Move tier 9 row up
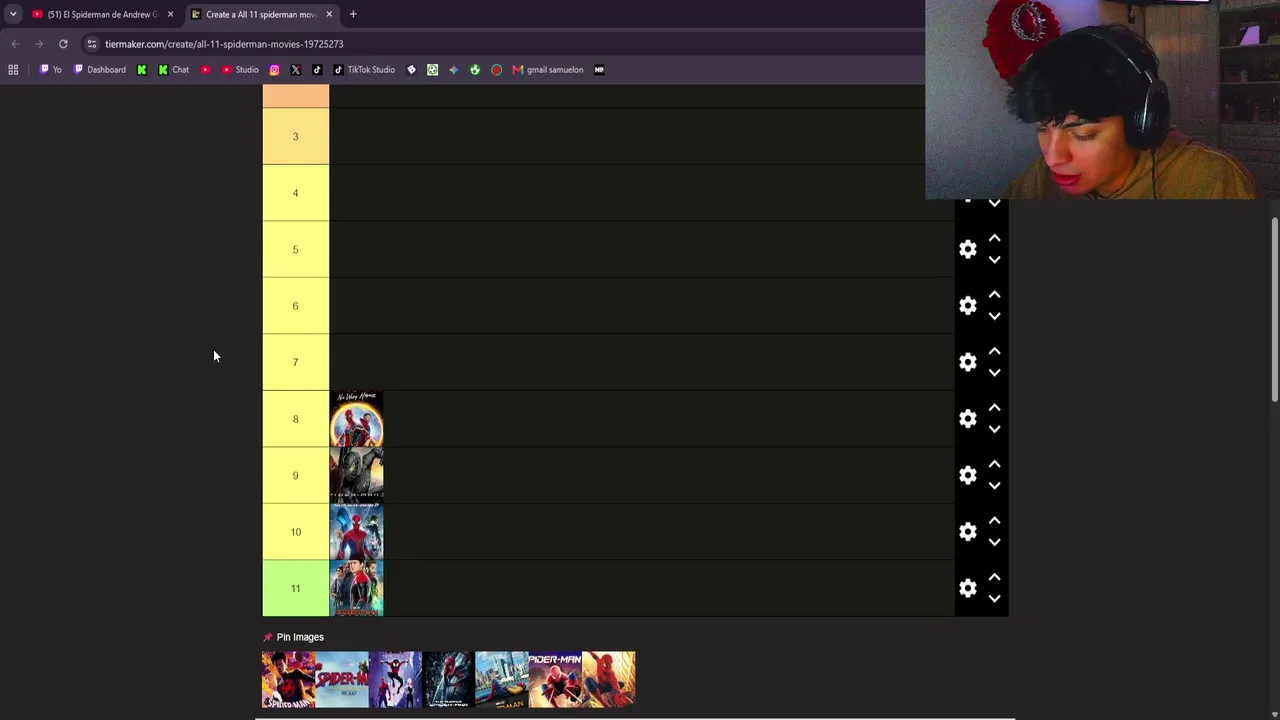Image resolution: width=1280 pixels, height=720 pixels. [x=994, y=464]
